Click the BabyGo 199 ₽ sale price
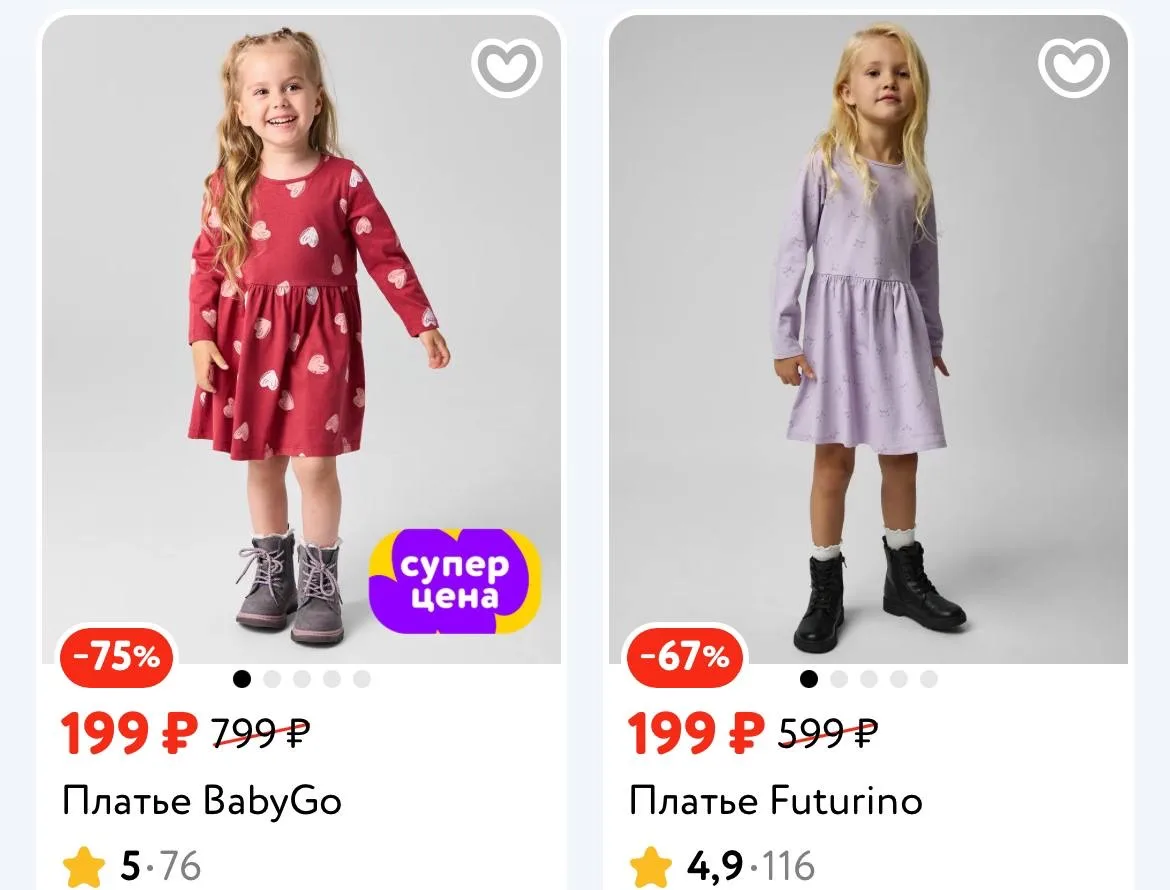The height and width of the screenshot is (890, 1170). (x=130, y=735)
